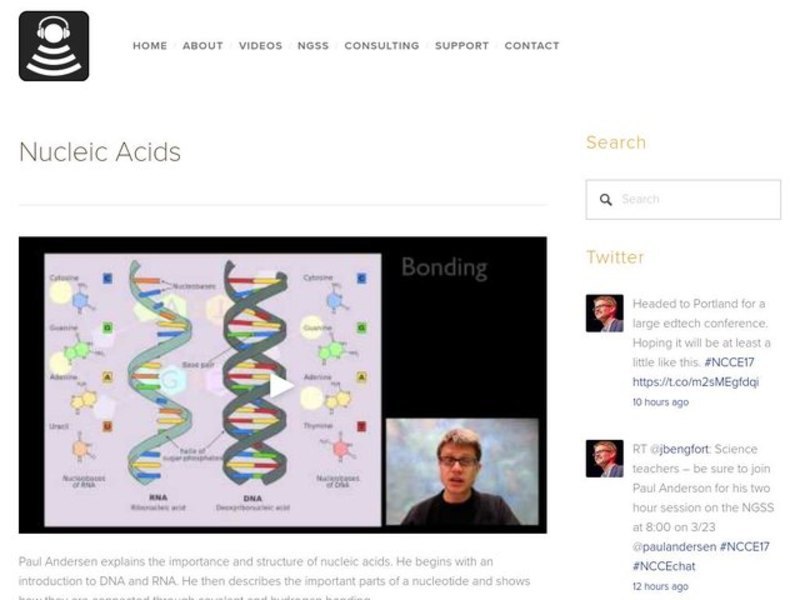Open the NGSS navigation item
This screenshot has width=800, height=600.
[x=312, y=45]
